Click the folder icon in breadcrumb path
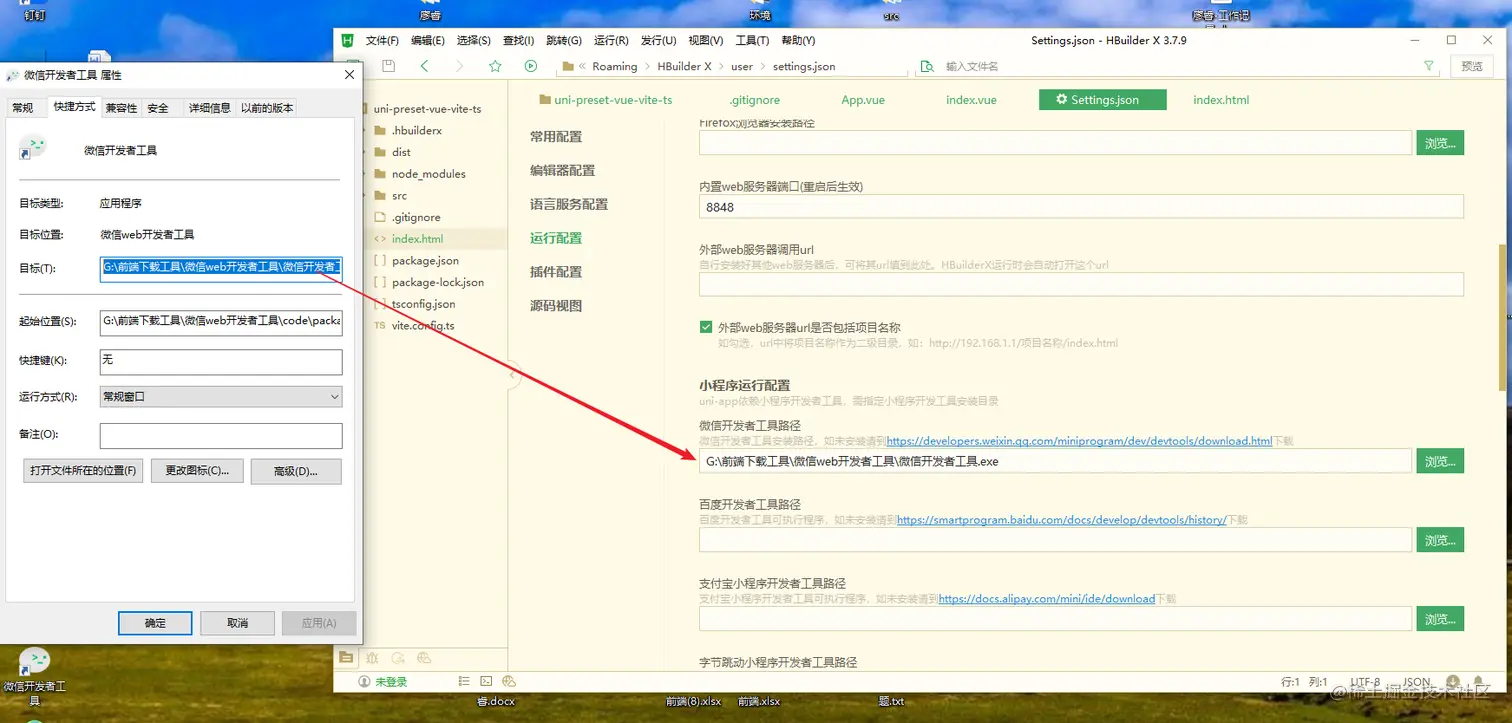This screenshot has height=723, width=1512. tap(568, 66)
